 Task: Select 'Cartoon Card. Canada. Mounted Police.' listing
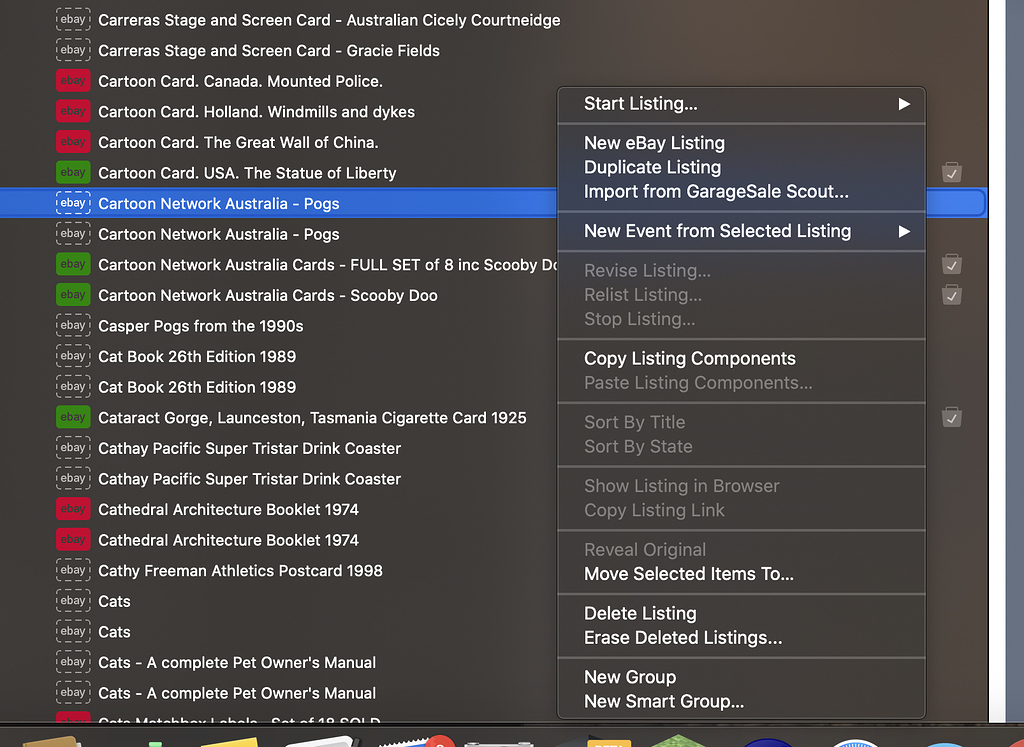(x=240, y=82)
